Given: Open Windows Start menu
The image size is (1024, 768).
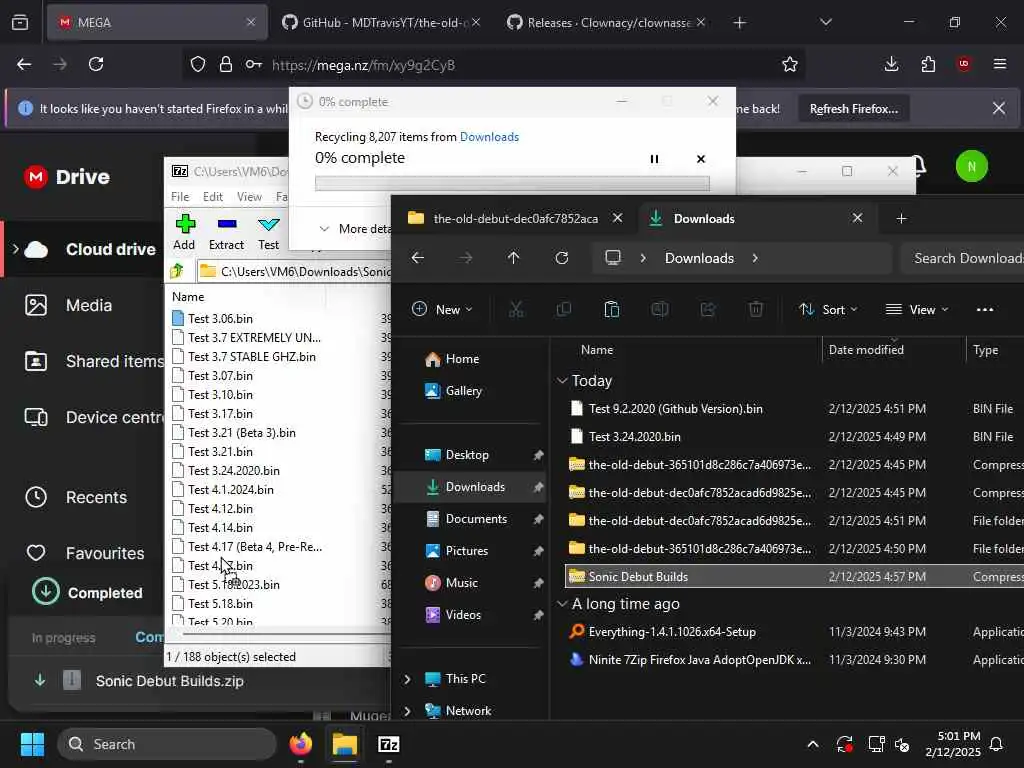Looking at the screenshot, I should pos(32,744).
